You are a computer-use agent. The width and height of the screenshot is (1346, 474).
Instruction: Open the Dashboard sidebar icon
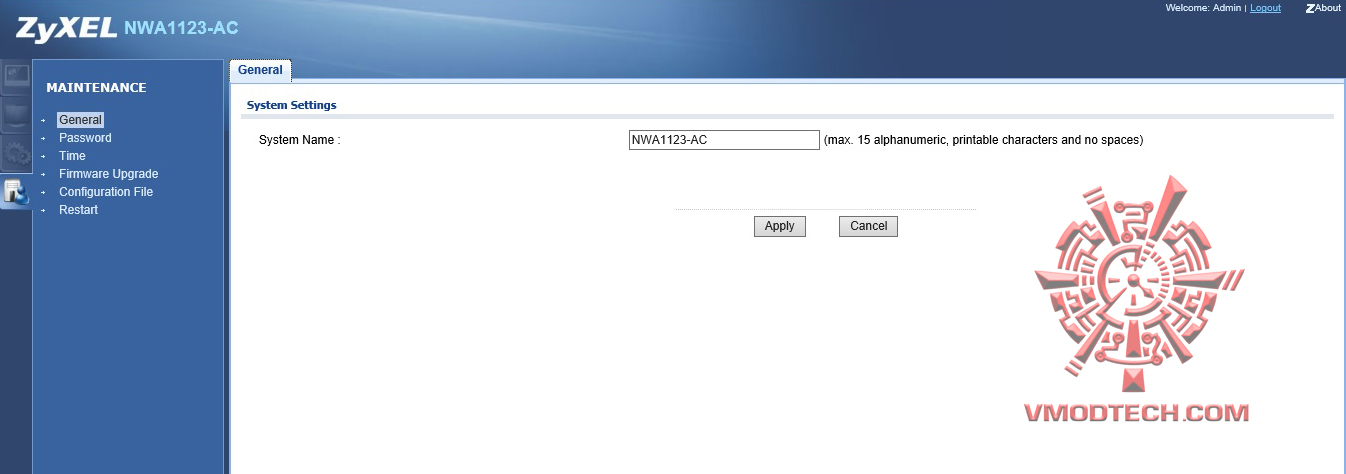point(16,78)
